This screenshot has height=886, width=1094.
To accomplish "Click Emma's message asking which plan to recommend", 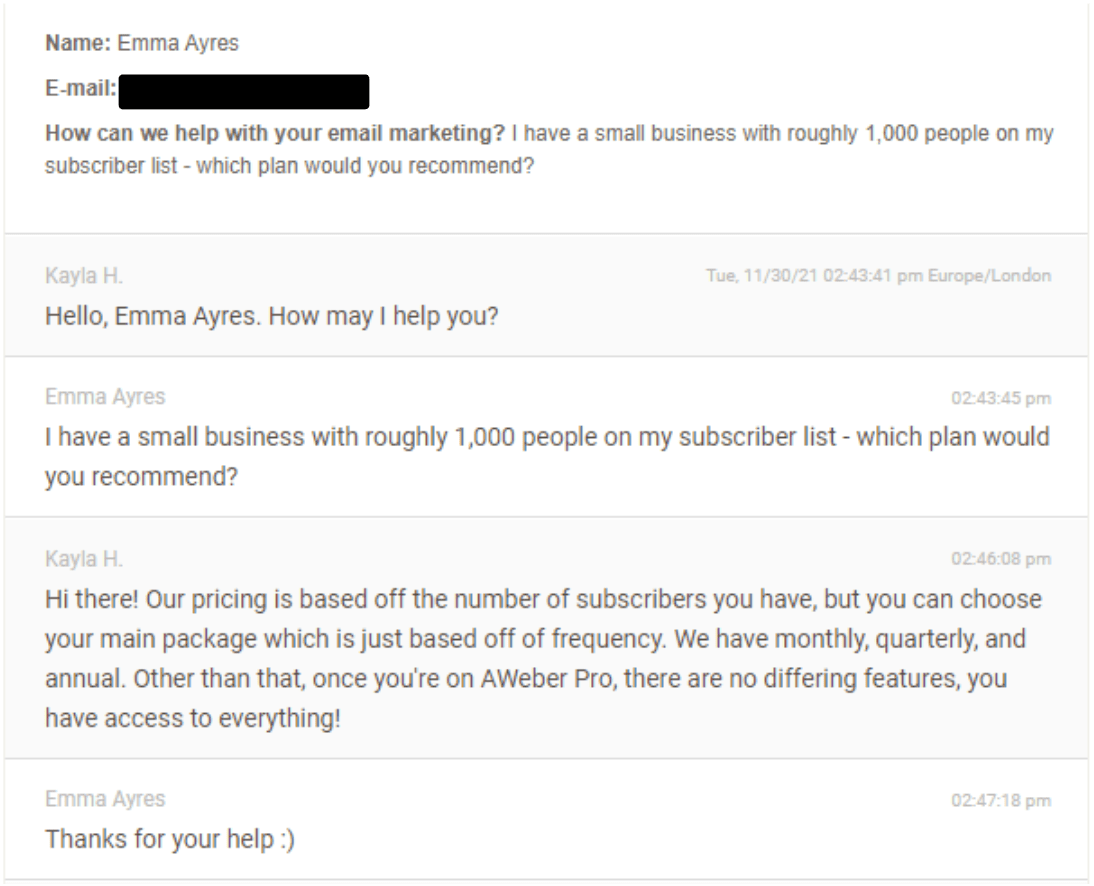I will 547,457.
